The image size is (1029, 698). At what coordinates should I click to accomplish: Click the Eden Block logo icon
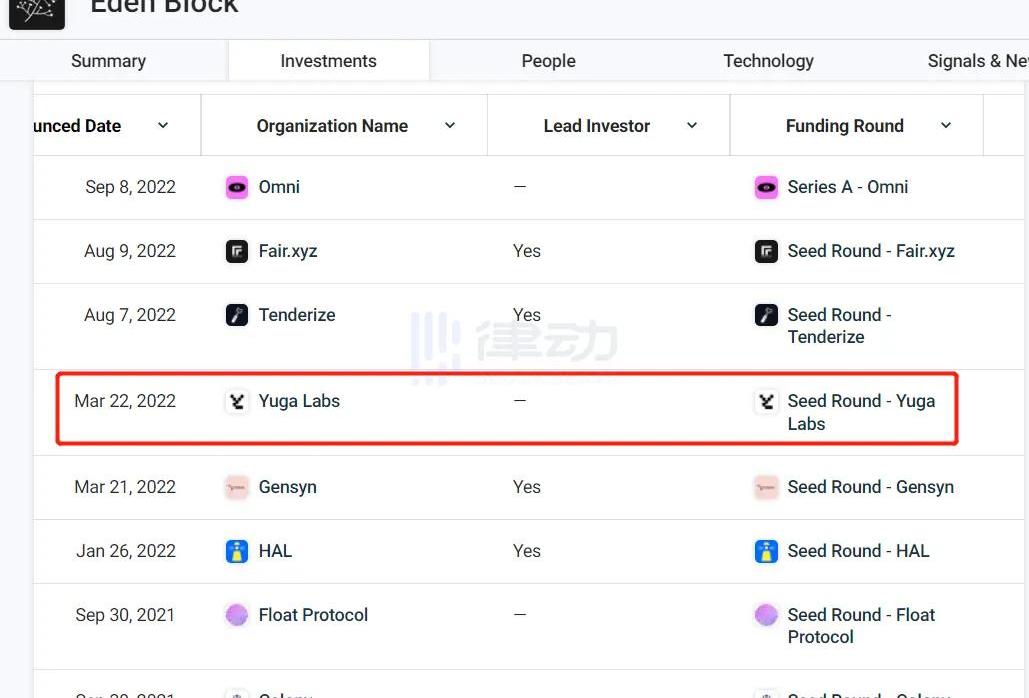pos(37,11)
